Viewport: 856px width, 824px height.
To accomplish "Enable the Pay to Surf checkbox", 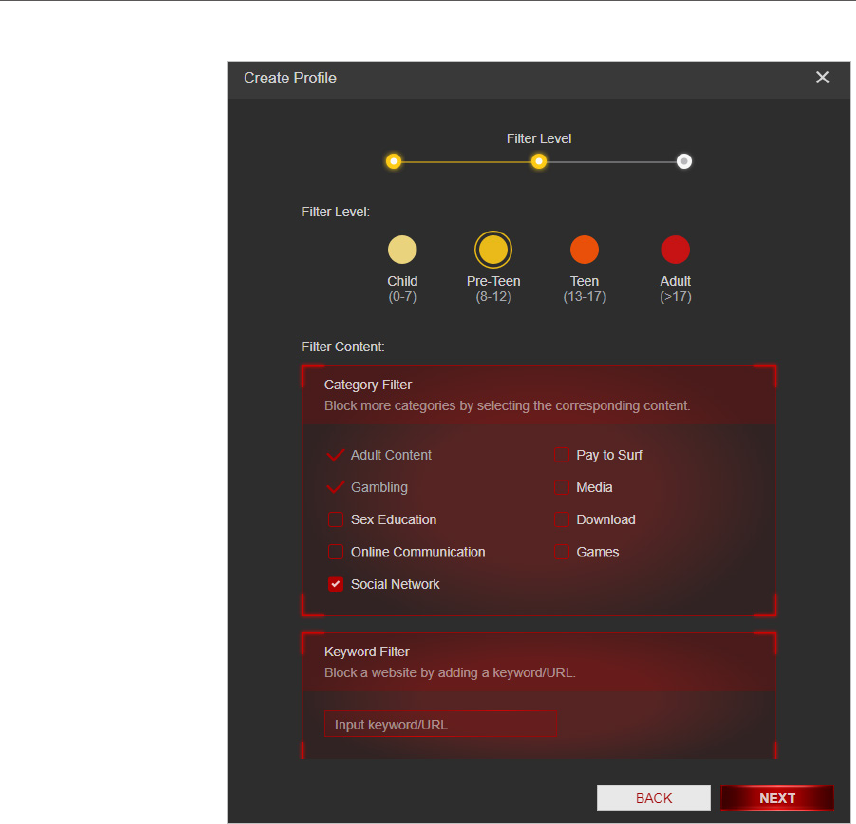I will [561, 455].
